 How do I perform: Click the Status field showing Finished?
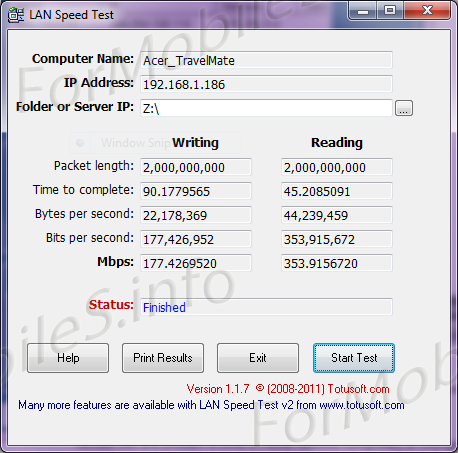pos(266,307)
